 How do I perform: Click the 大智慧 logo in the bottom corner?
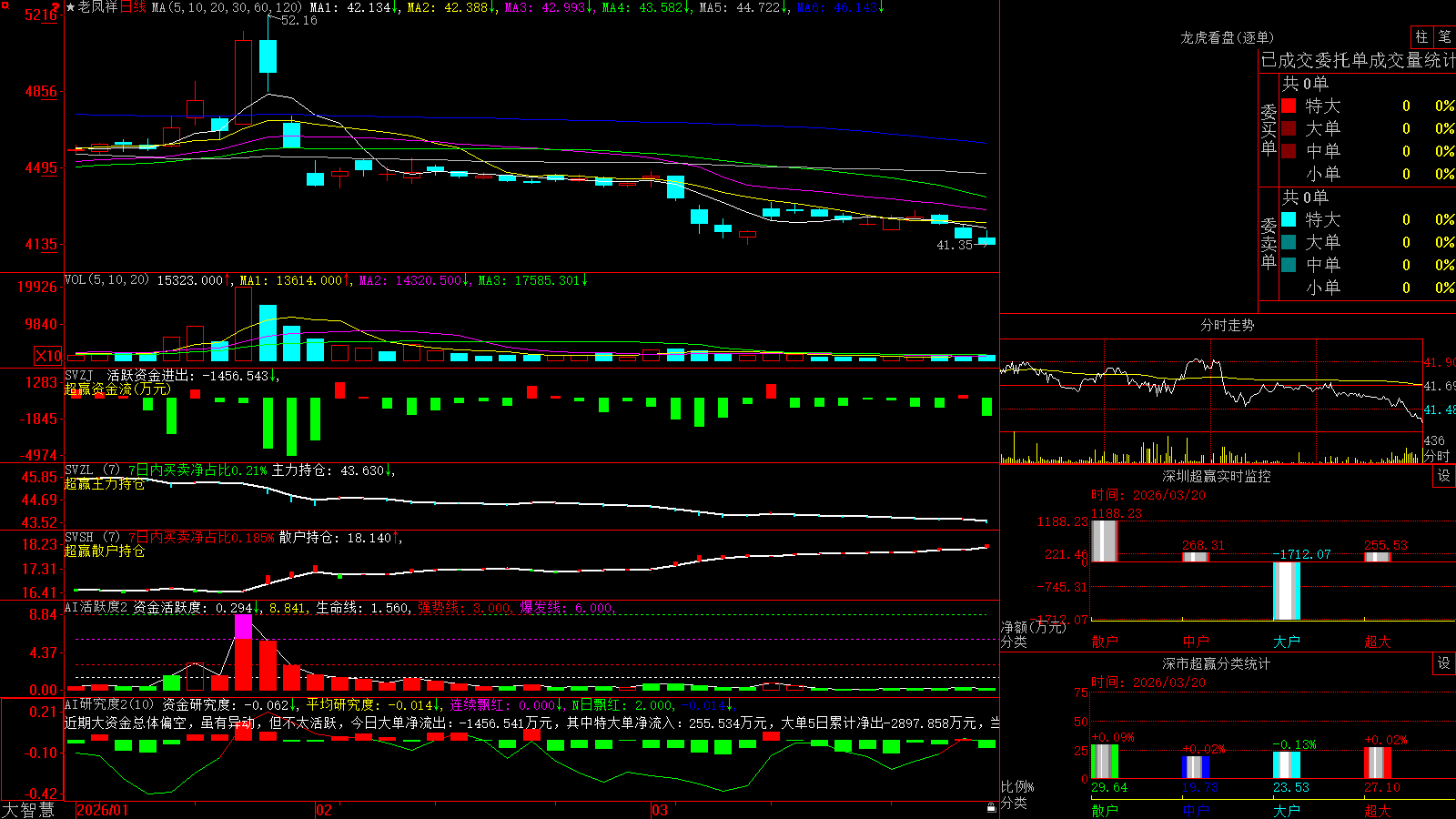click(28, 810)
